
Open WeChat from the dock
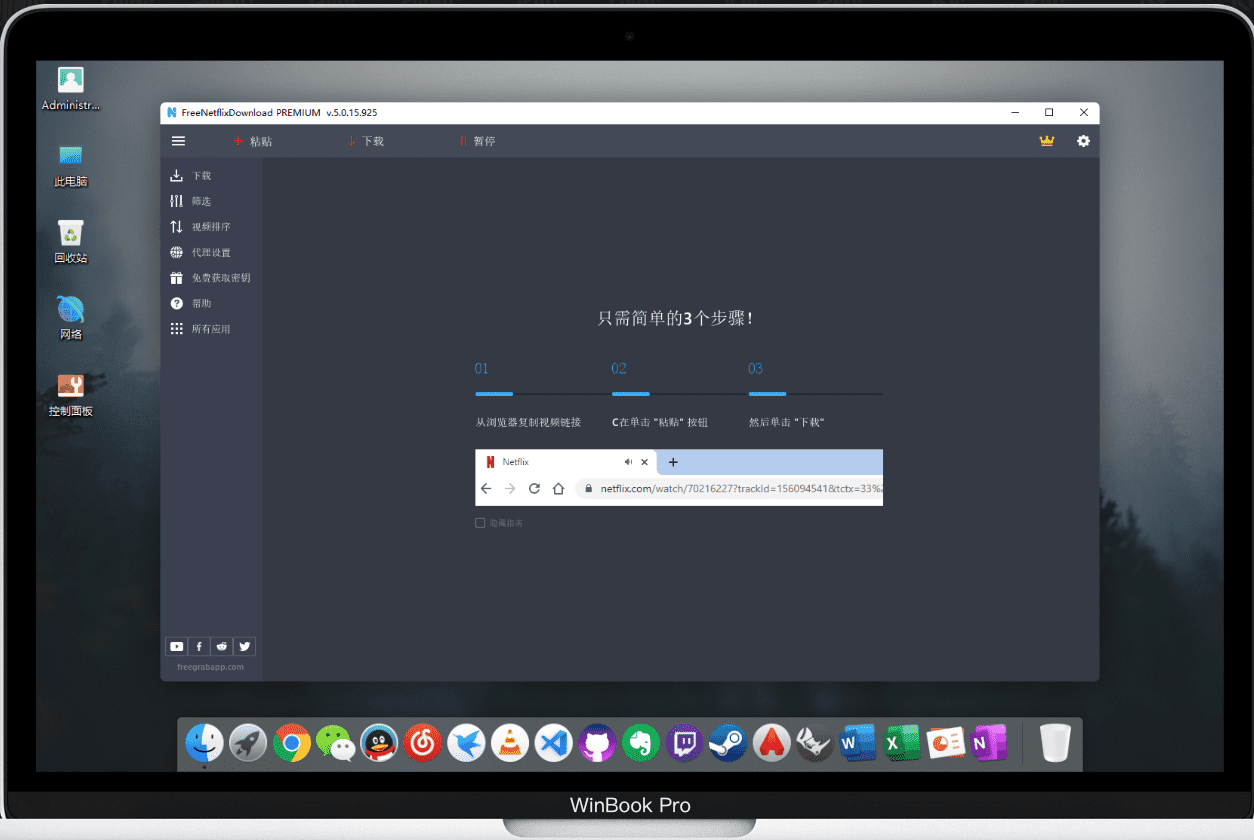335,743
